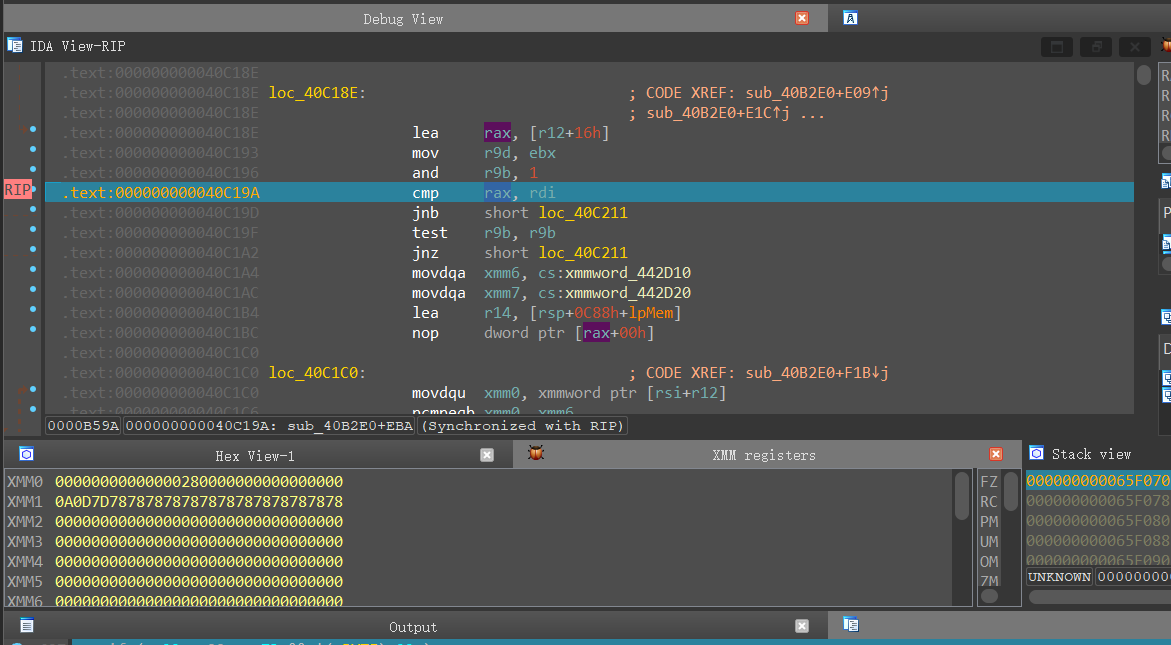Click the FZ flag
This screenshot has height=645, width=1171.
click(x=989, y=482)
